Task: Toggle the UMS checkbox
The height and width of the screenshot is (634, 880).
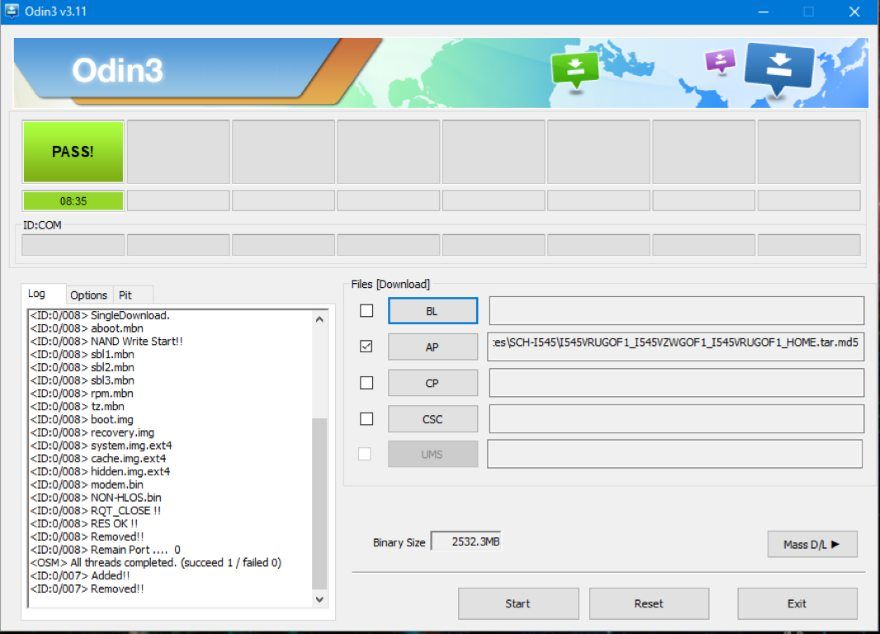Action: pyautogui.click(x=365, y=453)
